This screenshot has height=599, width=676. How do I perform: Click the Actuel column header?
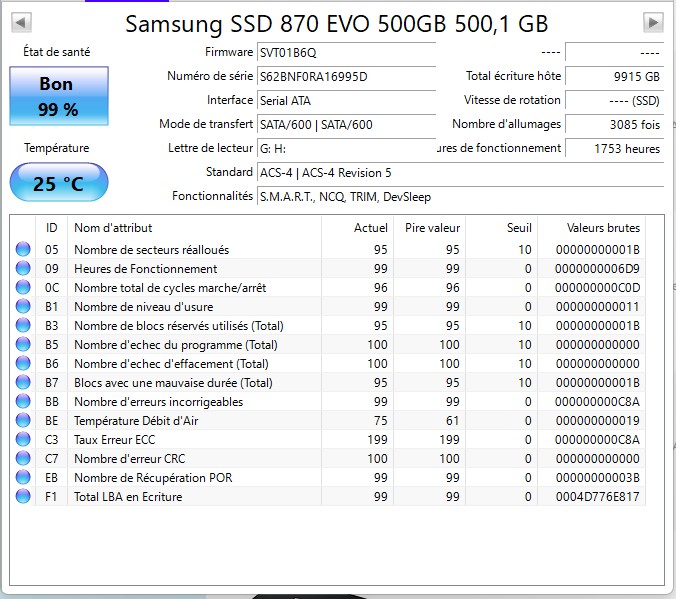357,228
